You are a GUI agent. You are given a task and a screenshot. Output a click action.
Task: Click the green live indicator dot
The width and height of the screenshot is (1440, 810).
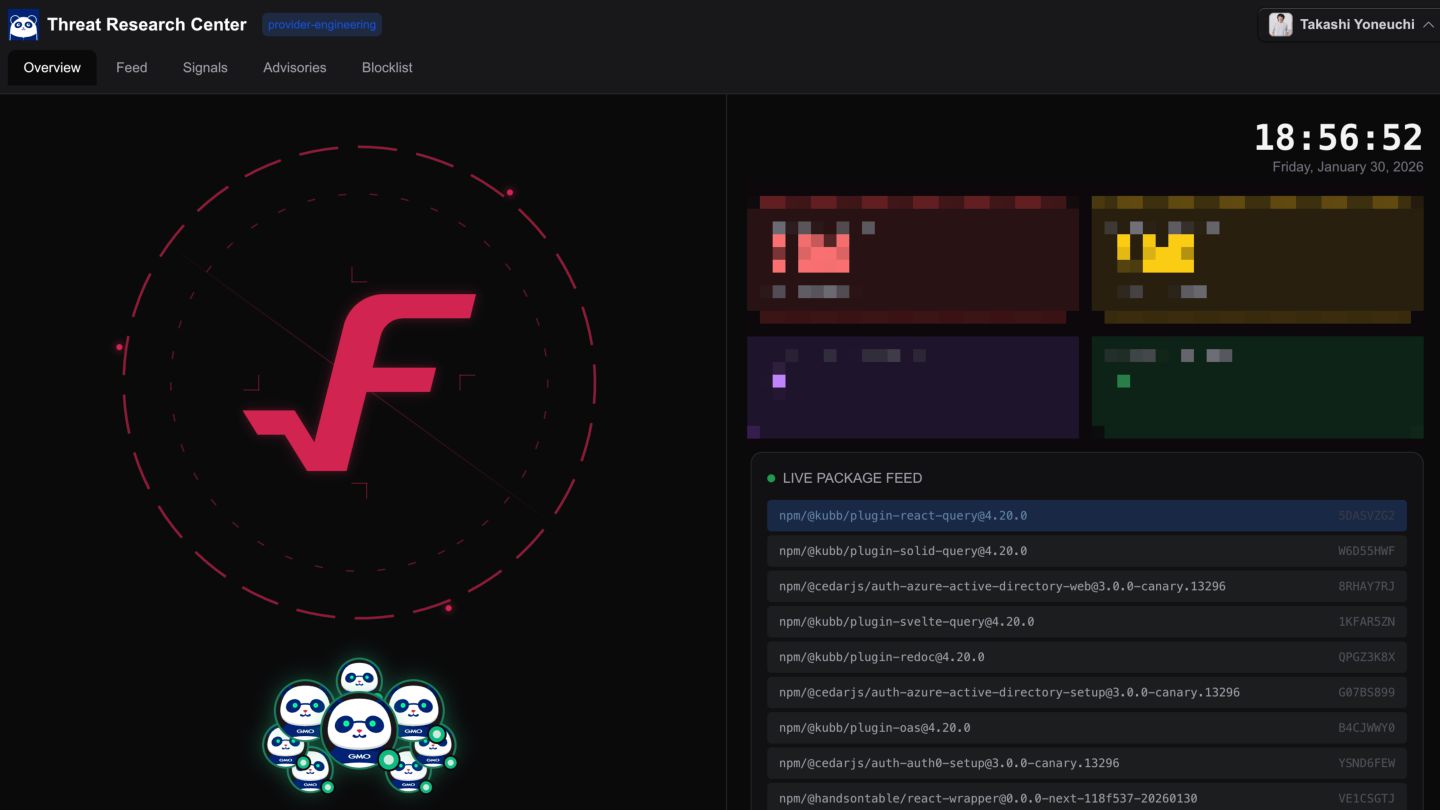click(771, 478)
